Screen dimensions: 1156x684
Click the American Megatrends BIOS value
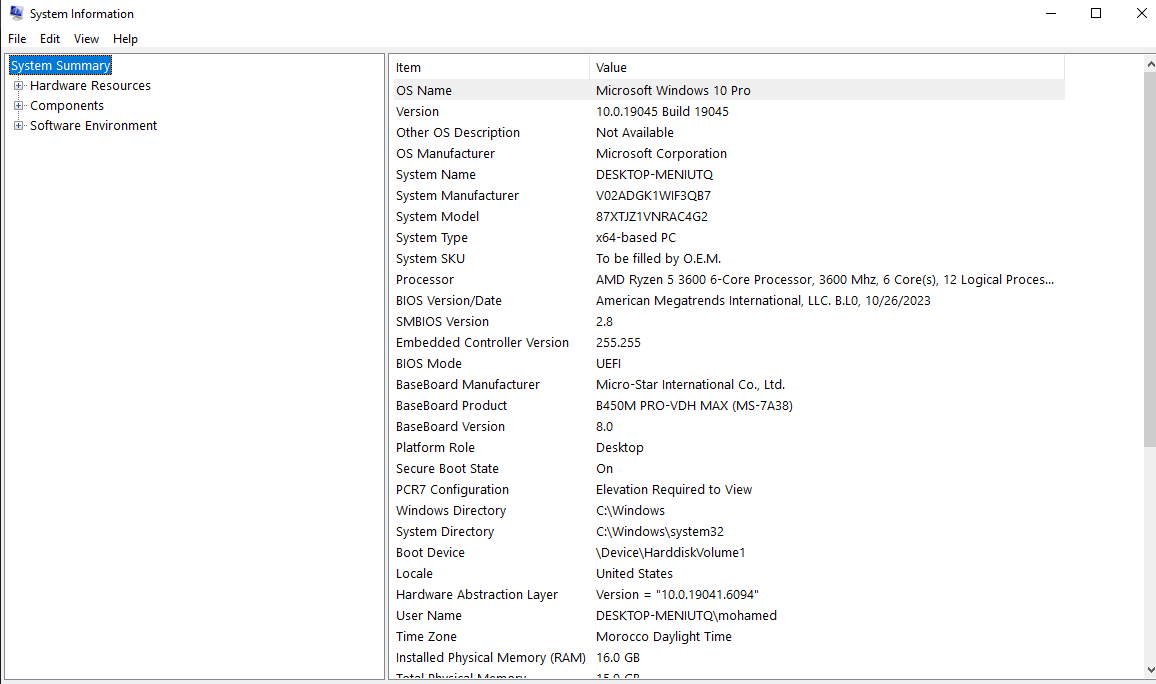click(763, 301)
